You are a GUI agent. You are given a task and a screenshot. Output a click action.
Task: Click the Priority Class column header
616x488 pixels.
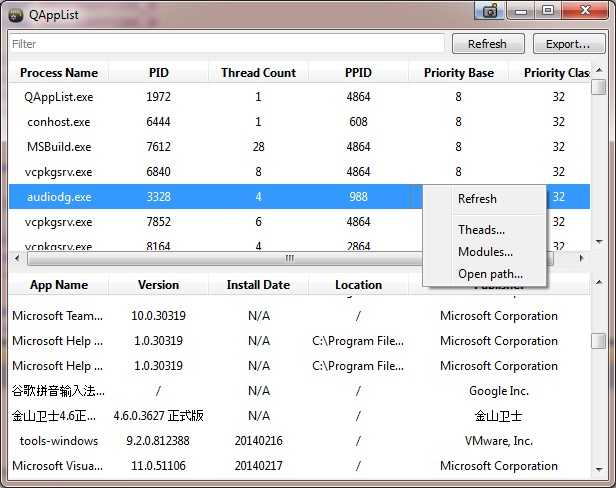click(550, 73)
